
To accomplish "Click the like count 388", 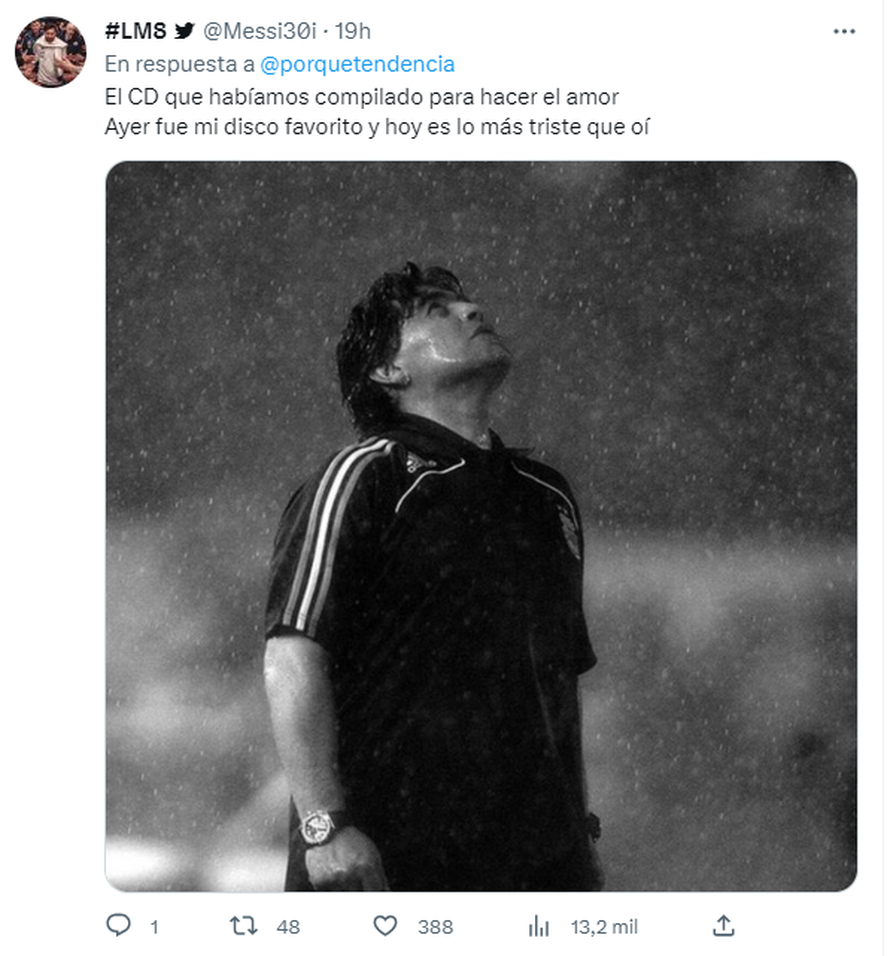I will coord(435,927).
